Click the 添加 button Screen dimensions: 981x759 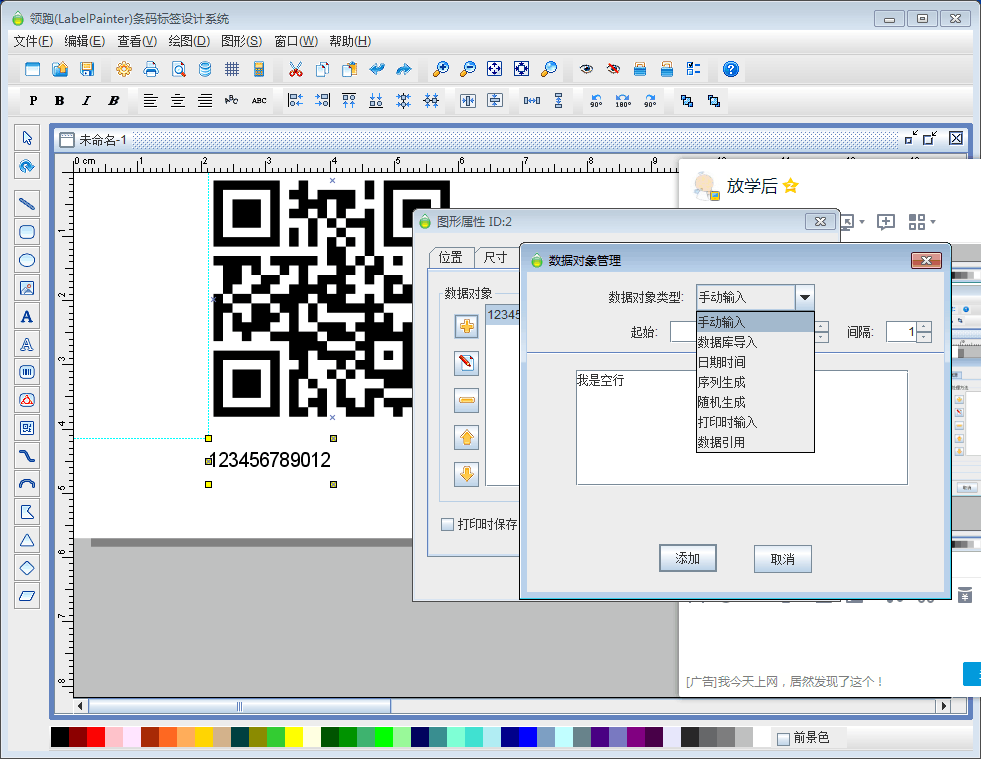click(688, 558)
